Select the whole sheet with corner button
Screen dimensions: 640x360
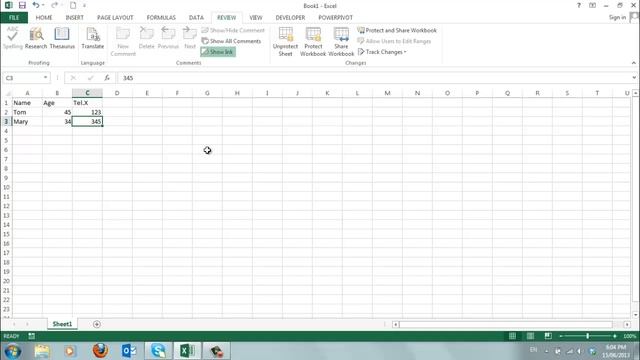(x=7, y=93)
